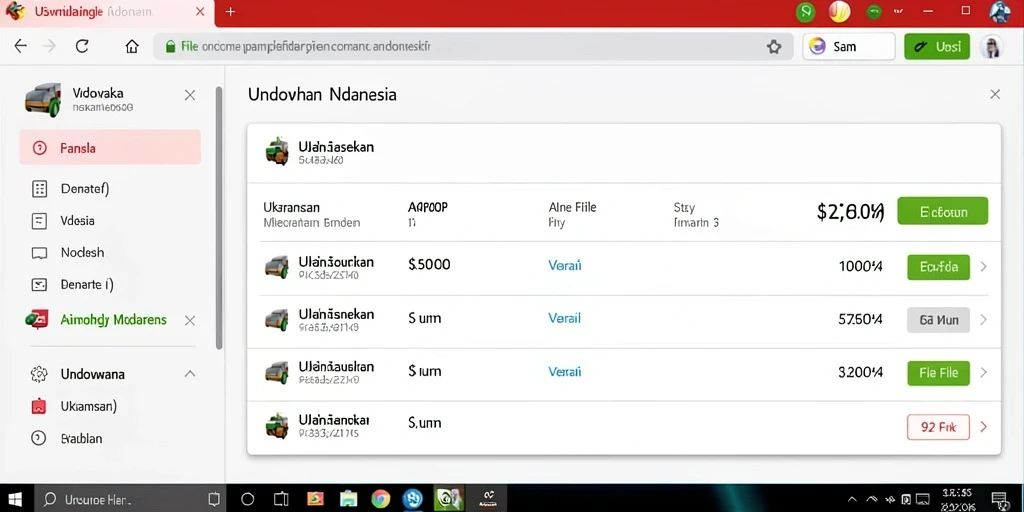Expand the row chevron next to Fle File
Screen dimensions: 1024x512
pyautogui.click(x=984, y=373)
